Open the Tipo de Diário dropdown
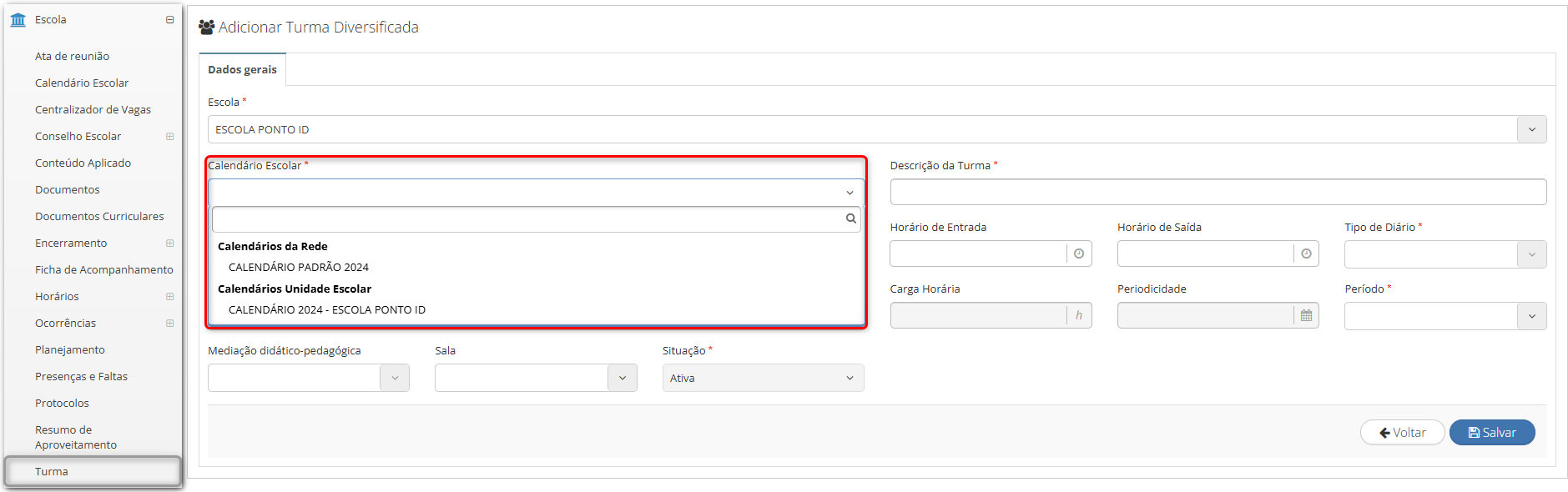Image resolution: width=1568 pixels, height=492 pixels. 1445,254
